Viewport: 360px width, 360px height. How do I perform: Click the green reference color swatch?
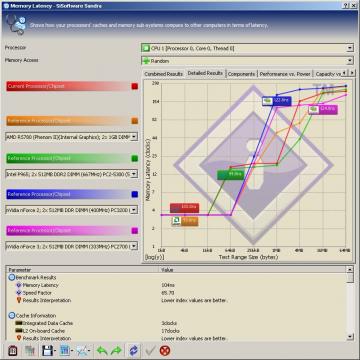point(135,158)
